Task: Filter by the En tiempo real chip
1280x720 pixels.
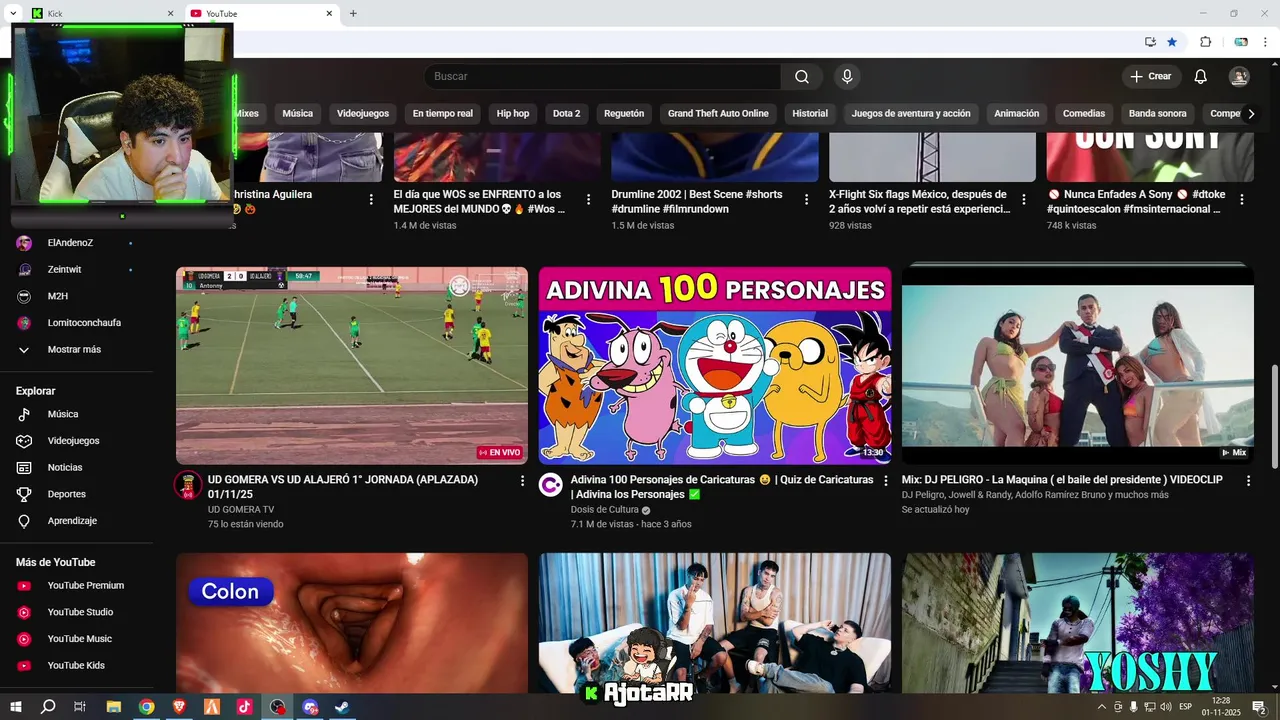Action: [443, 114]
